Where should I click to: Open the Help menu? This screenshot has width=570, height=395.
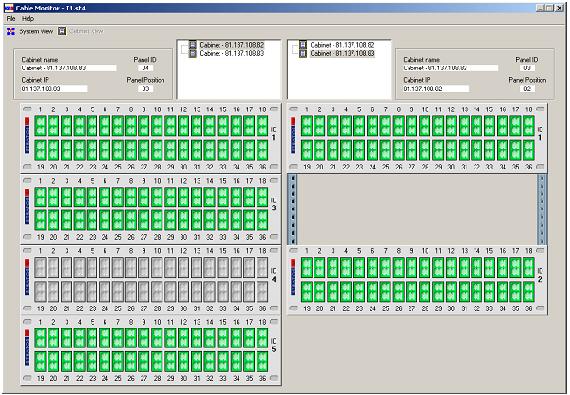(x=28, y=19)
